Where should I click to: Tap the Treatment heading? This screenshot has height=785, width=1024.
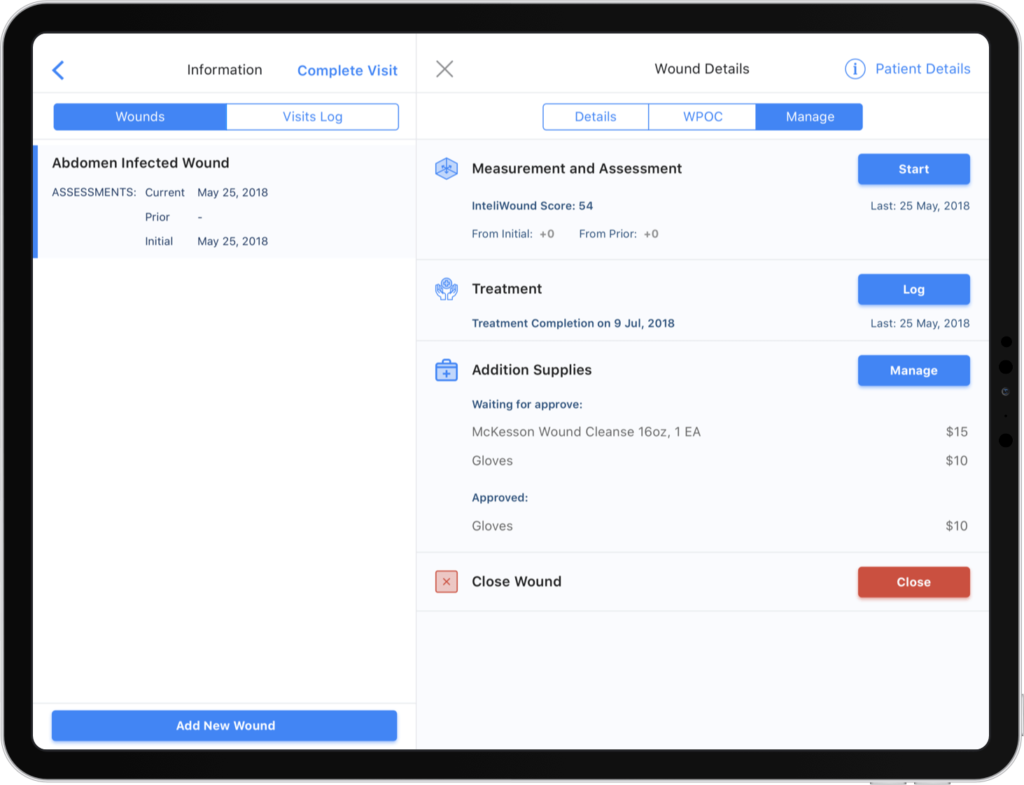coord(507,289)
